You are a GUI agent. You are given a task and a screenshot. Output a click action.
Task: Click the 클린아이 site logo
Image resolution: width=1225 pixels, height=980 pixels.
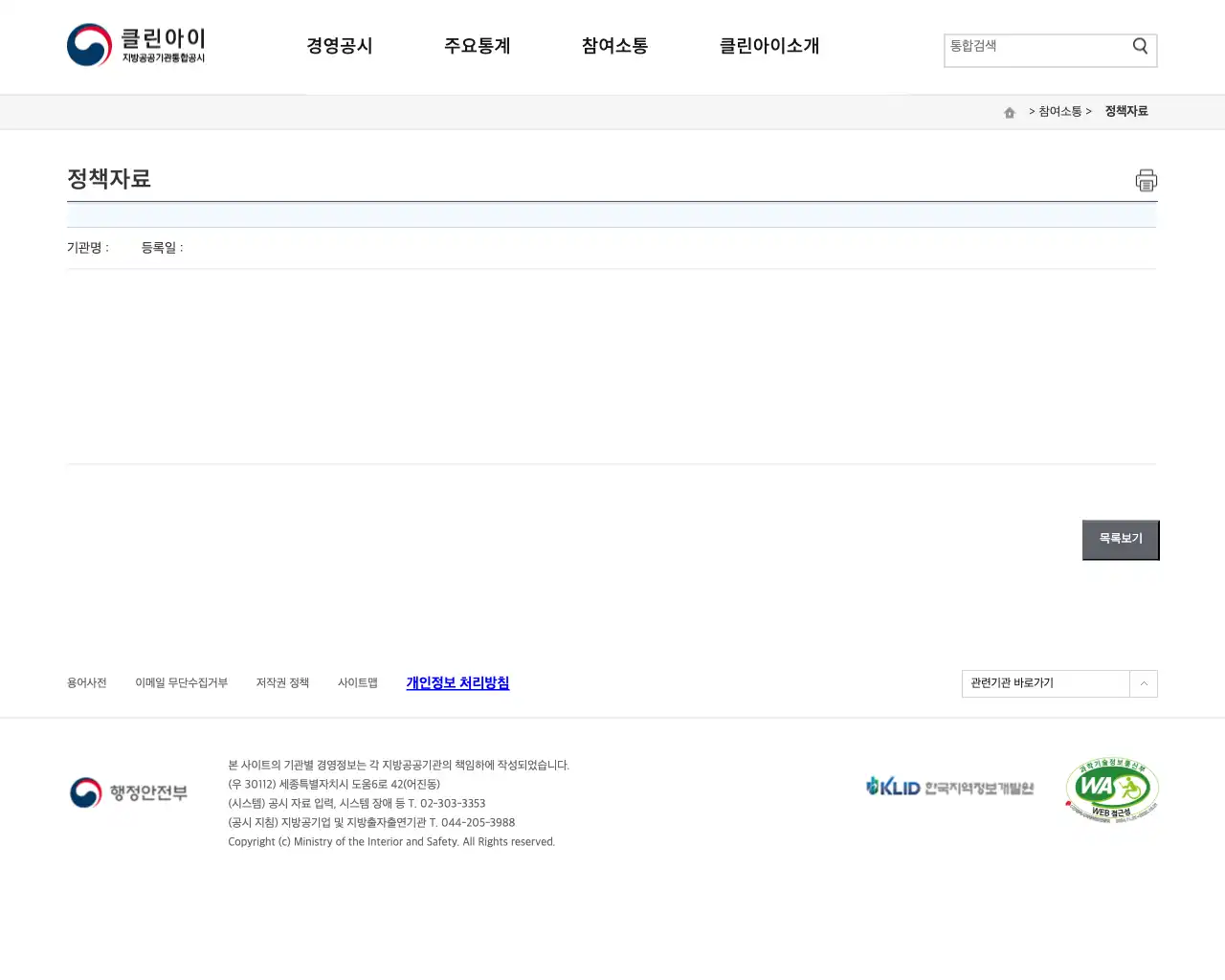(136, 44)
